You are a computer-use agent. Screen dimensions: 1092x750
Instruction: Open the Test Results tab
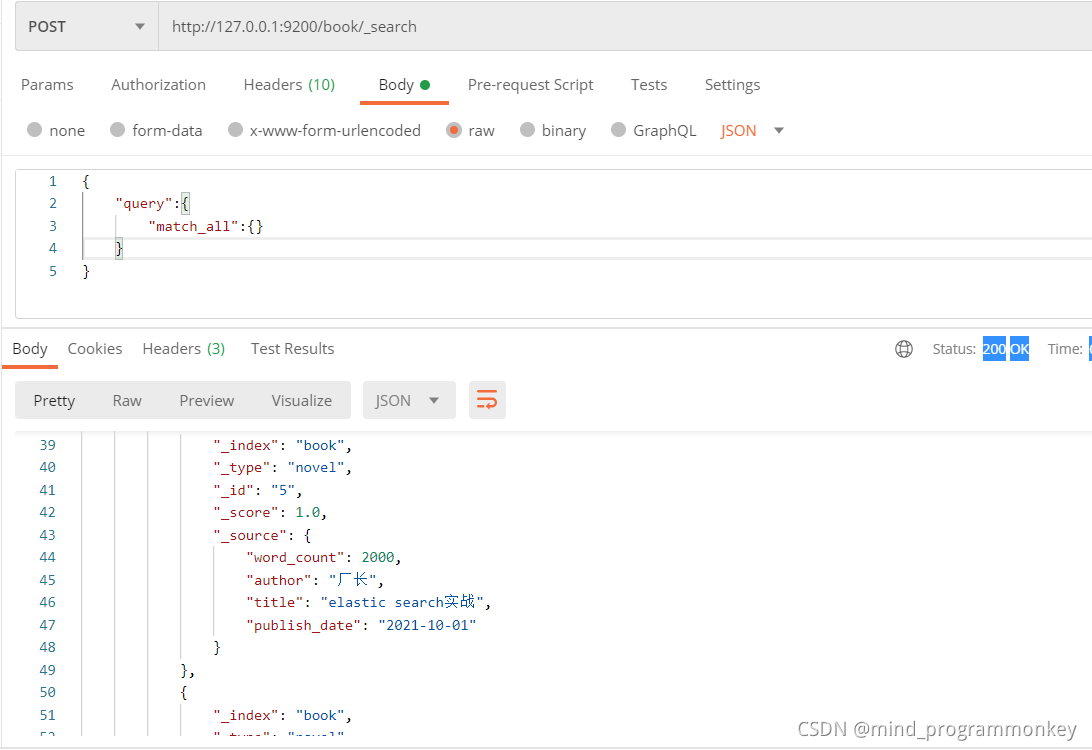point(292,348)
